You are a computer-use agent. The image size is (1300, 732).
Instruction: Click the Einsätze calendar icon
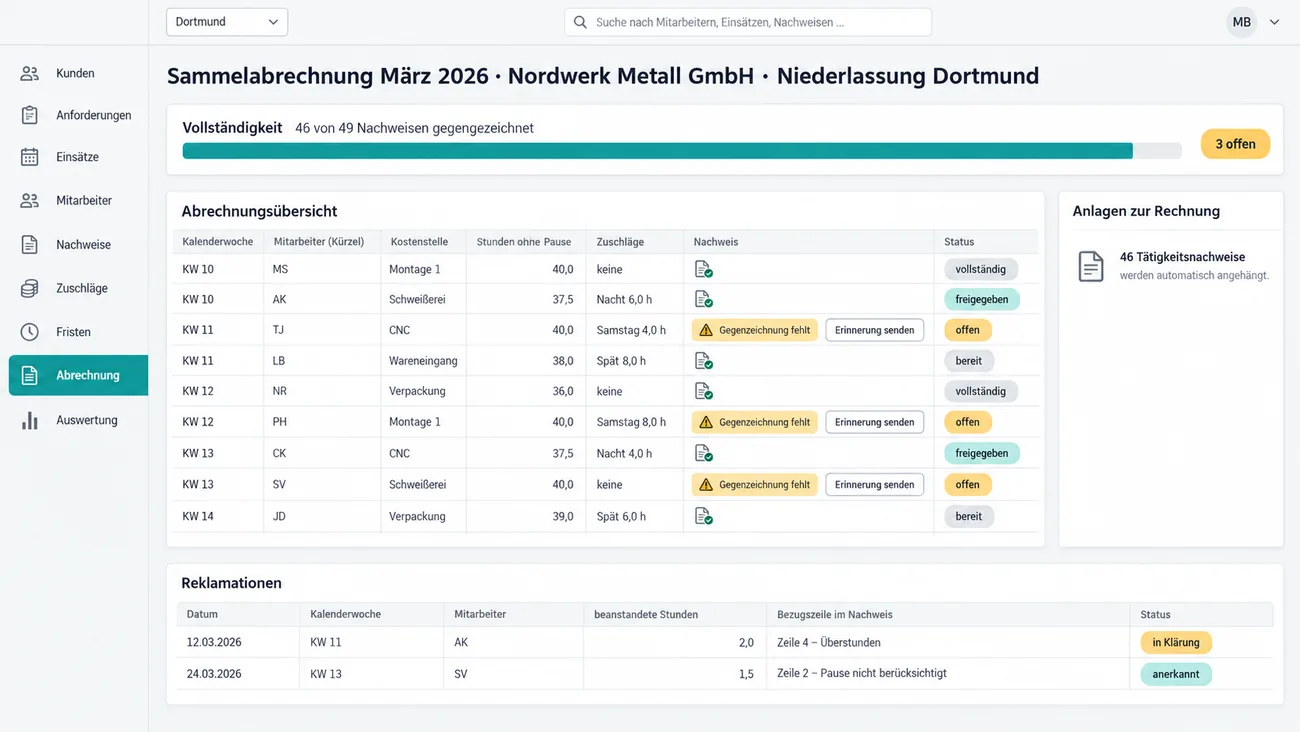[x=30, y=157]
